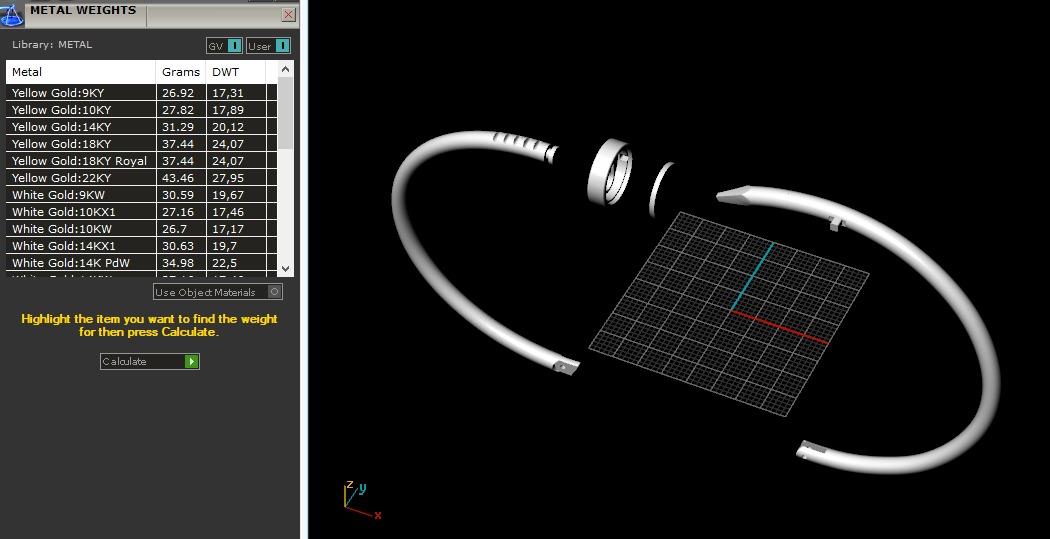The width and height of the screenshot is (1050, 539).
Task: Select the Yellow Gold:22KY row
Action: point(141,178)
